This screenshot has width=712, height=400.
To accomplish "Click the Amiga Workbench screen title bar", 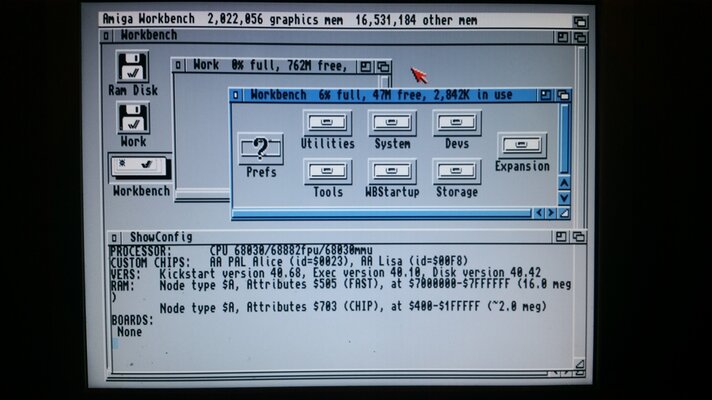I will pos(300,19).
